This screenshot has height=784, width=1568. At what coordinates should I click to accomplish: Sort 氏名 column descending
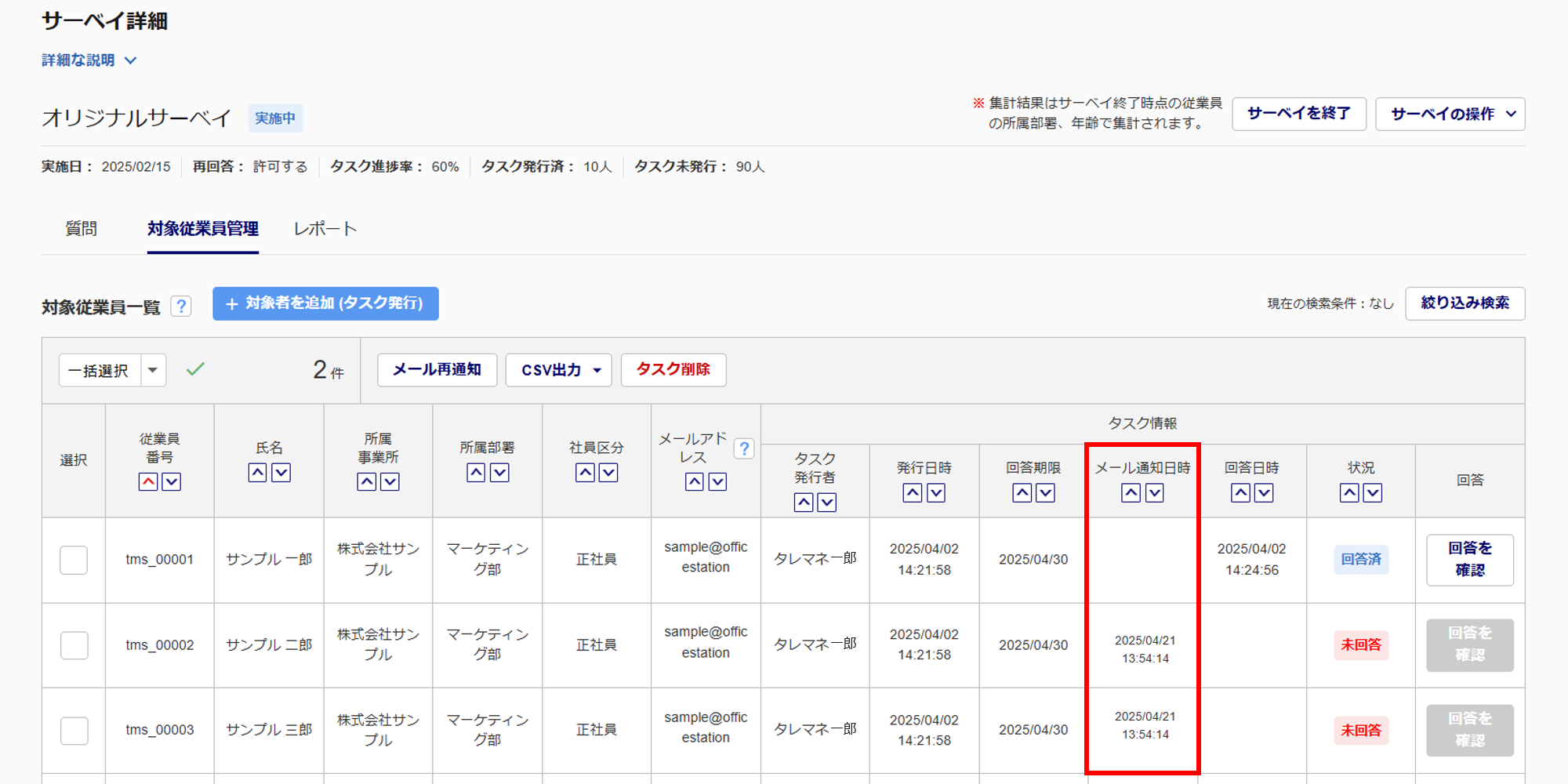pos(281,472)
